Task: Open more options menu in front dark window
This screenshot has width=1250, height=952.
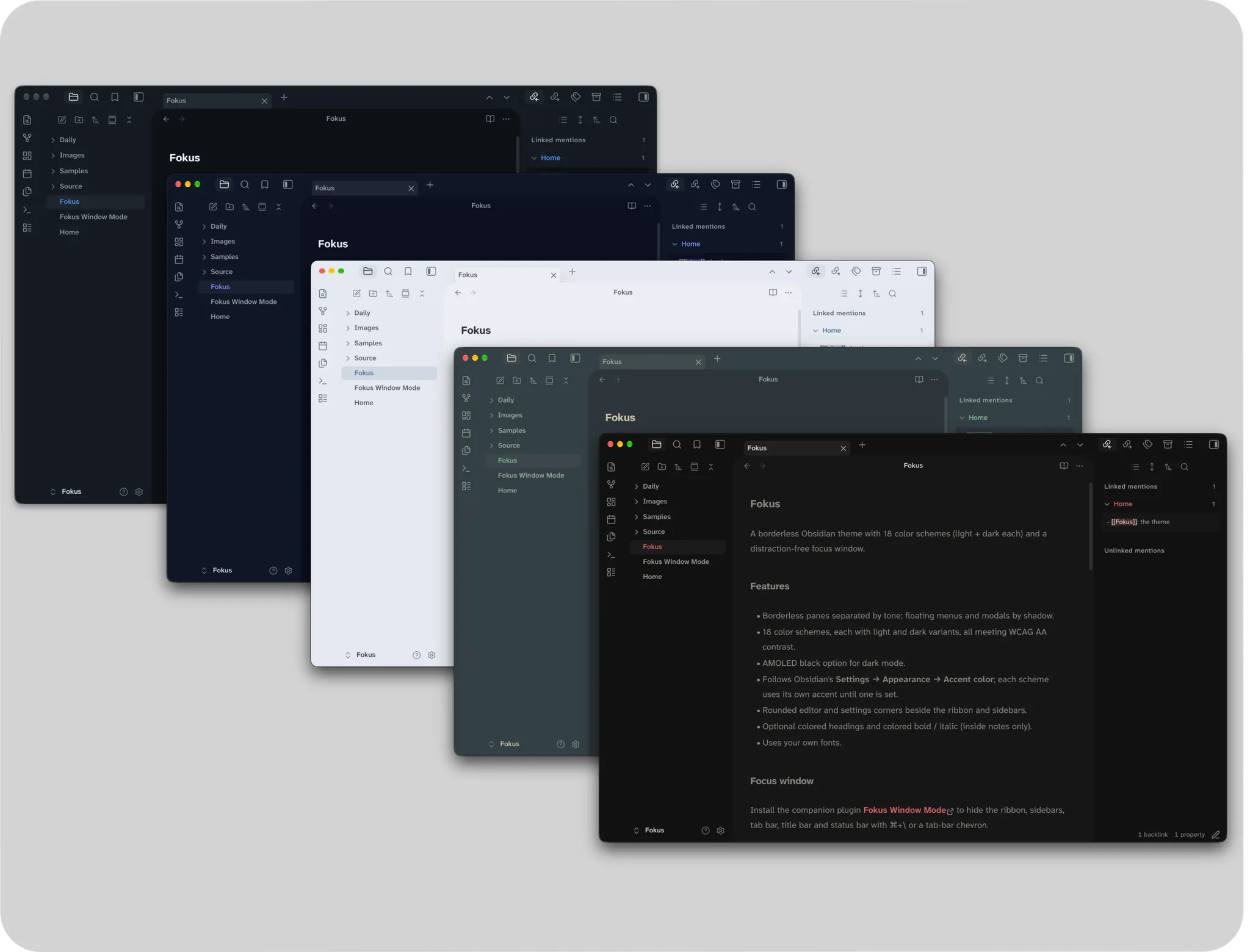Action: (1080, 466)
